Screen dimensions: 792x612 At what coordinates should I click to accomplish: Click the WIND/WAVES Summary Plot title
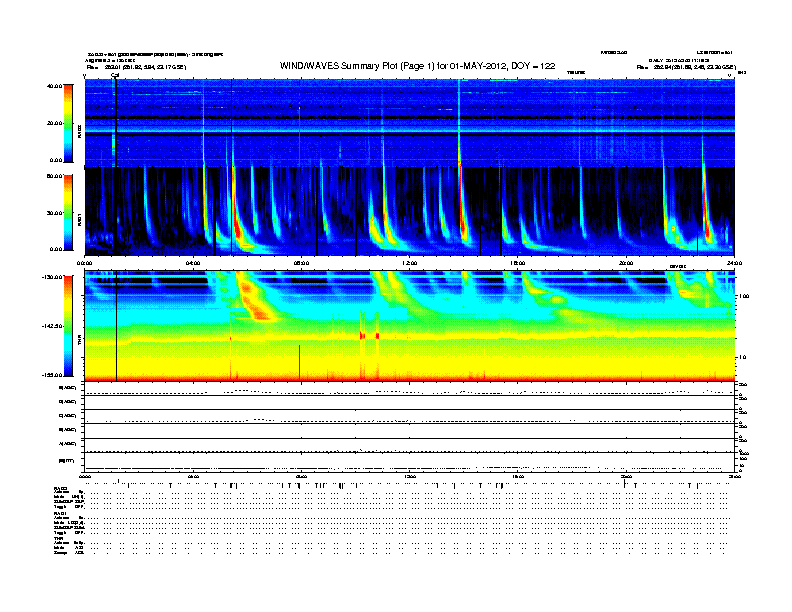[x=417, y=66]
